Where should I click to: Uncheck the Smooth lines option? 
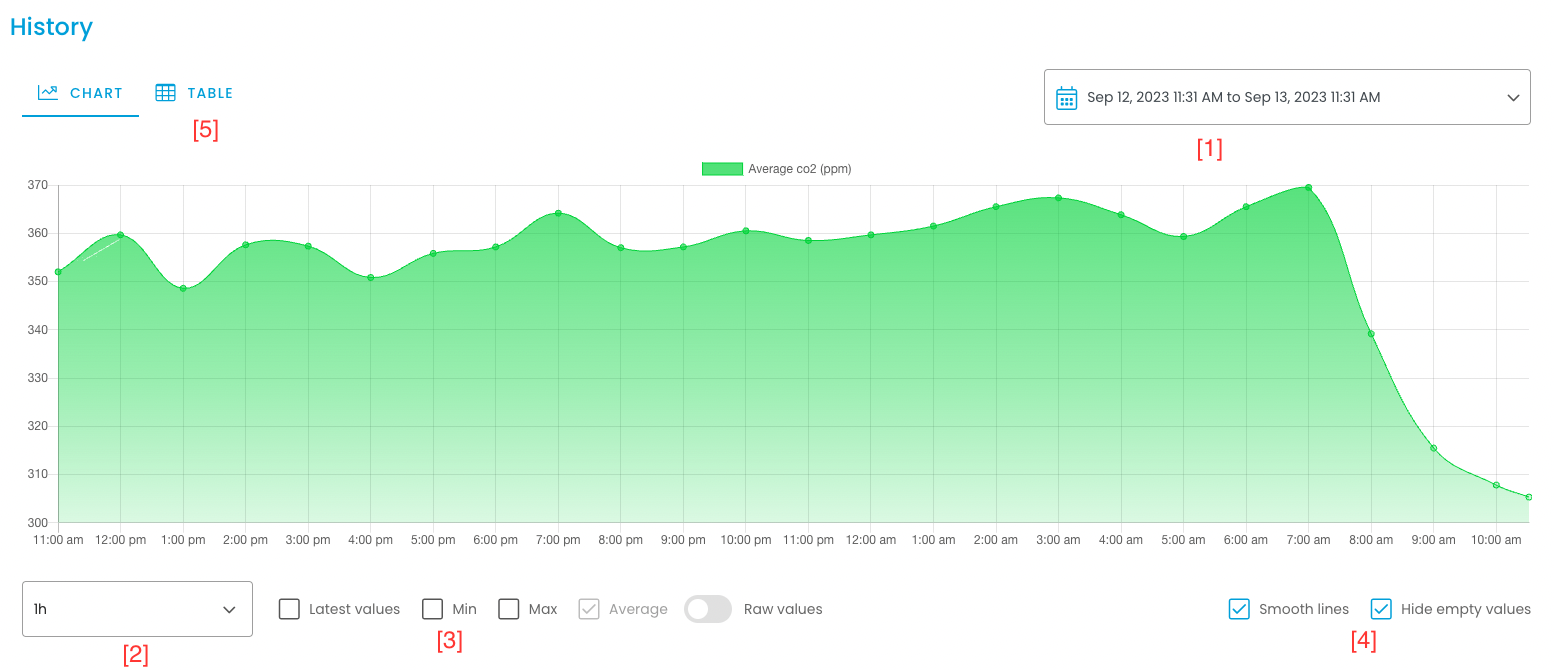(1239, 608)
